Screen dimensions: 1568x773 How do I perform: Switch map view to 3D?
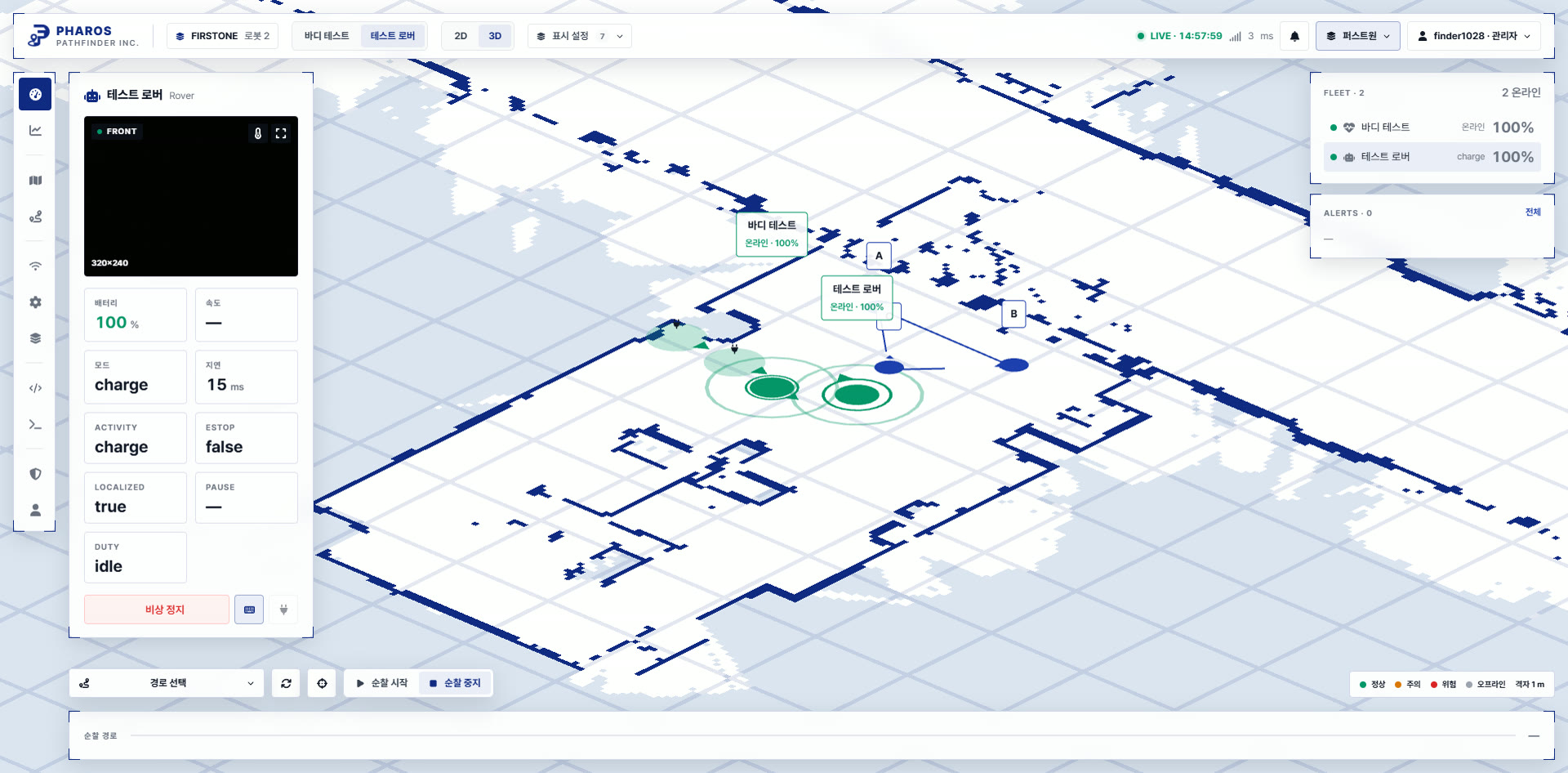(x=495, y=36)
